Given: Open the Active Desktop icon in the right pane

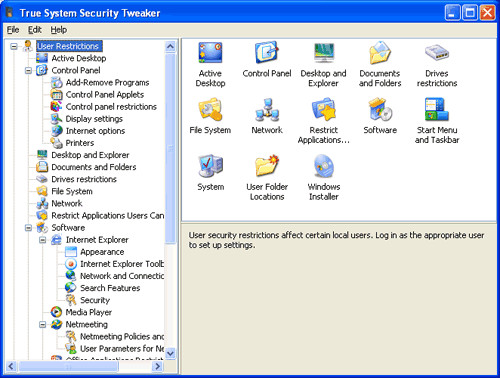Looking at the screenshot, I should coord(210,53).
